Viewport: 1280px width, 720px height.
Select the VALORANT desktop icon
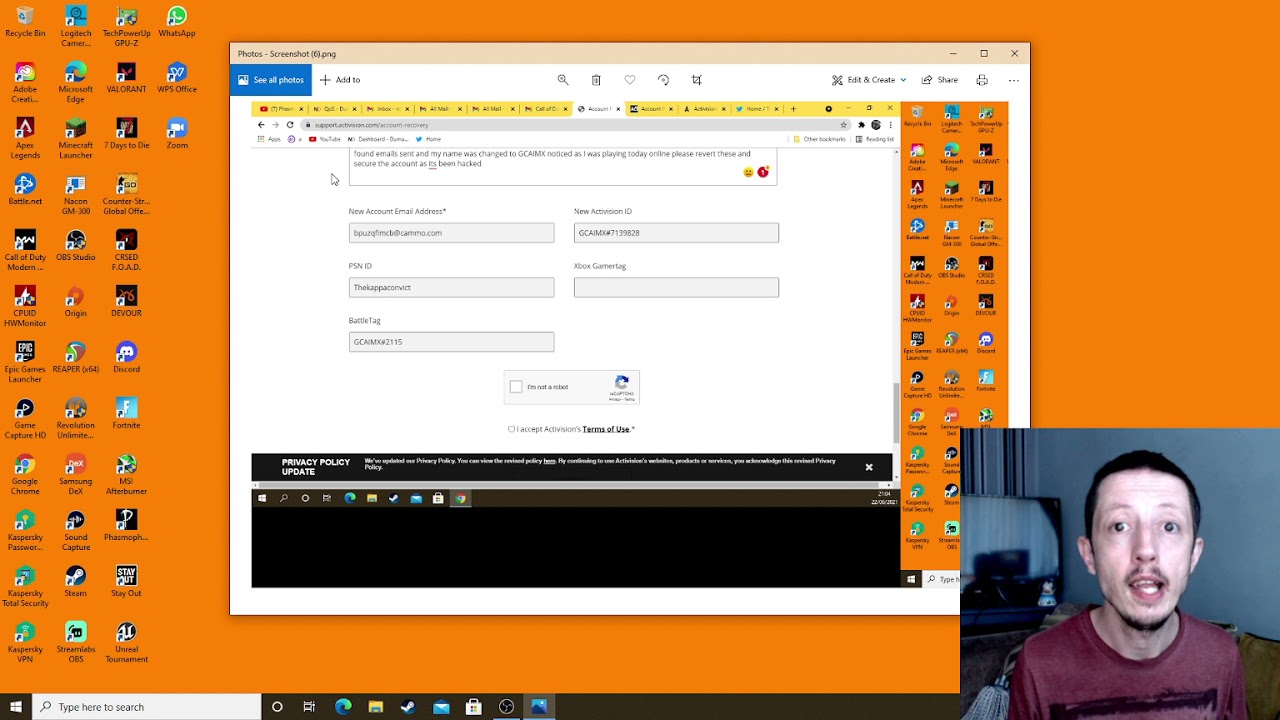click(x=126, y=78)
